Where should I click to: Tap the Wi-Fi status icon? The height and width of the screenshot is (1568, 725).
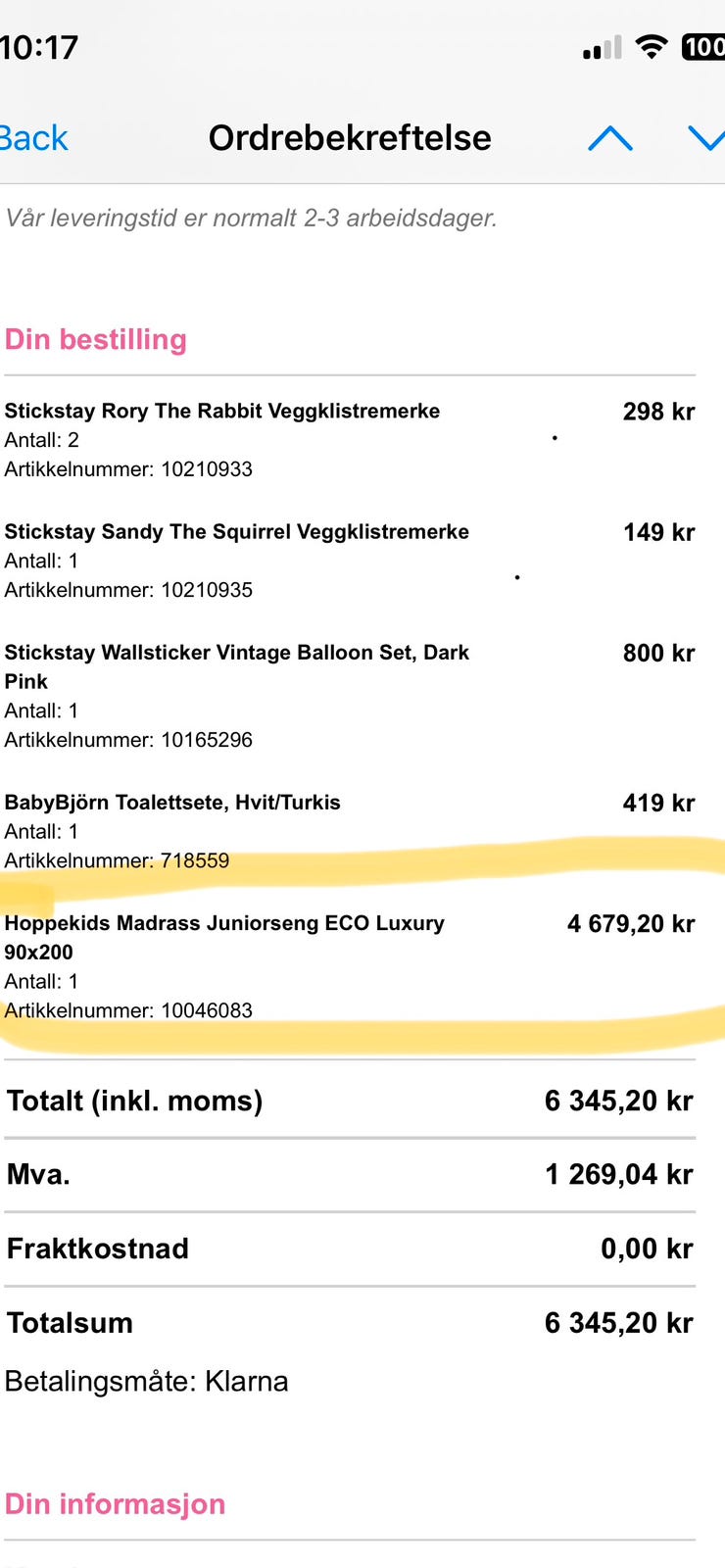(x=651, y=46)
